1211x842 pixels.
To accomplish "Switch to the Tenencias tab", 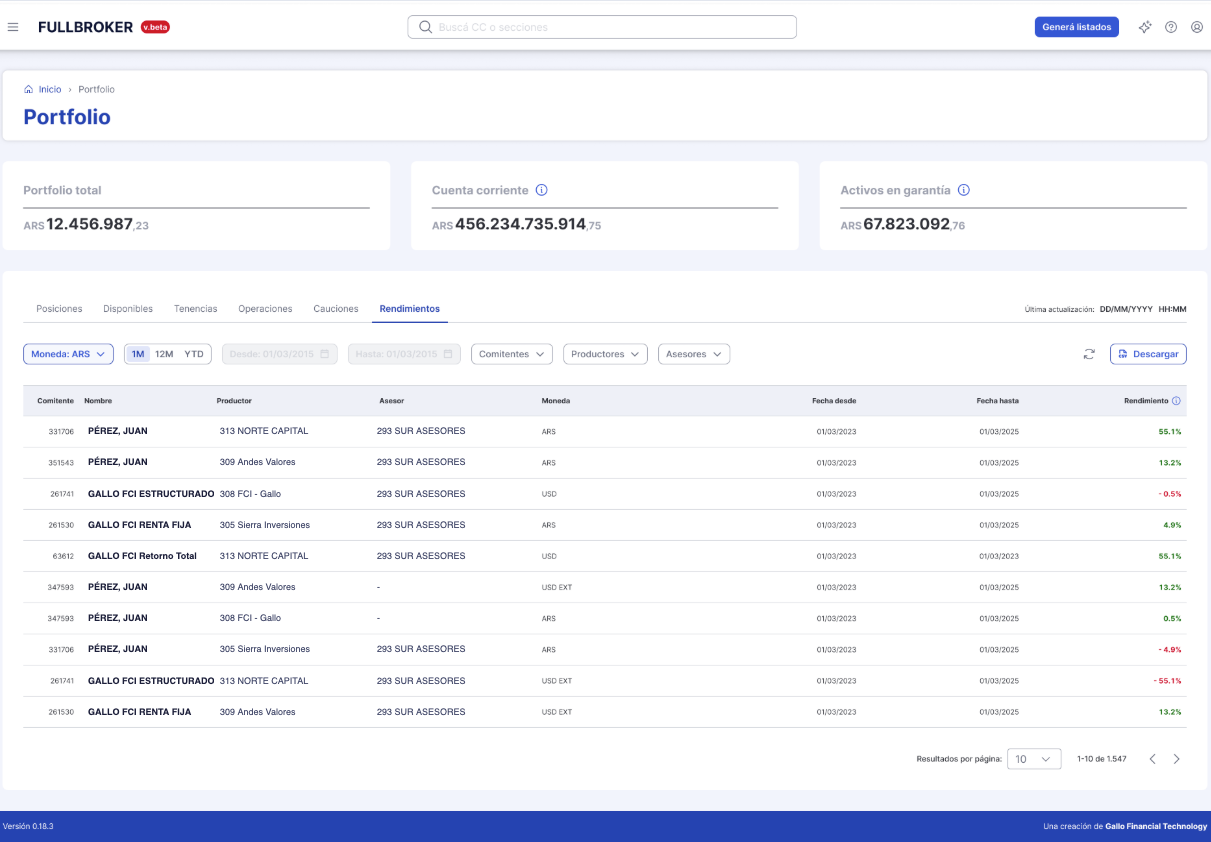I will pyautogui.click(x=195, y=309).
